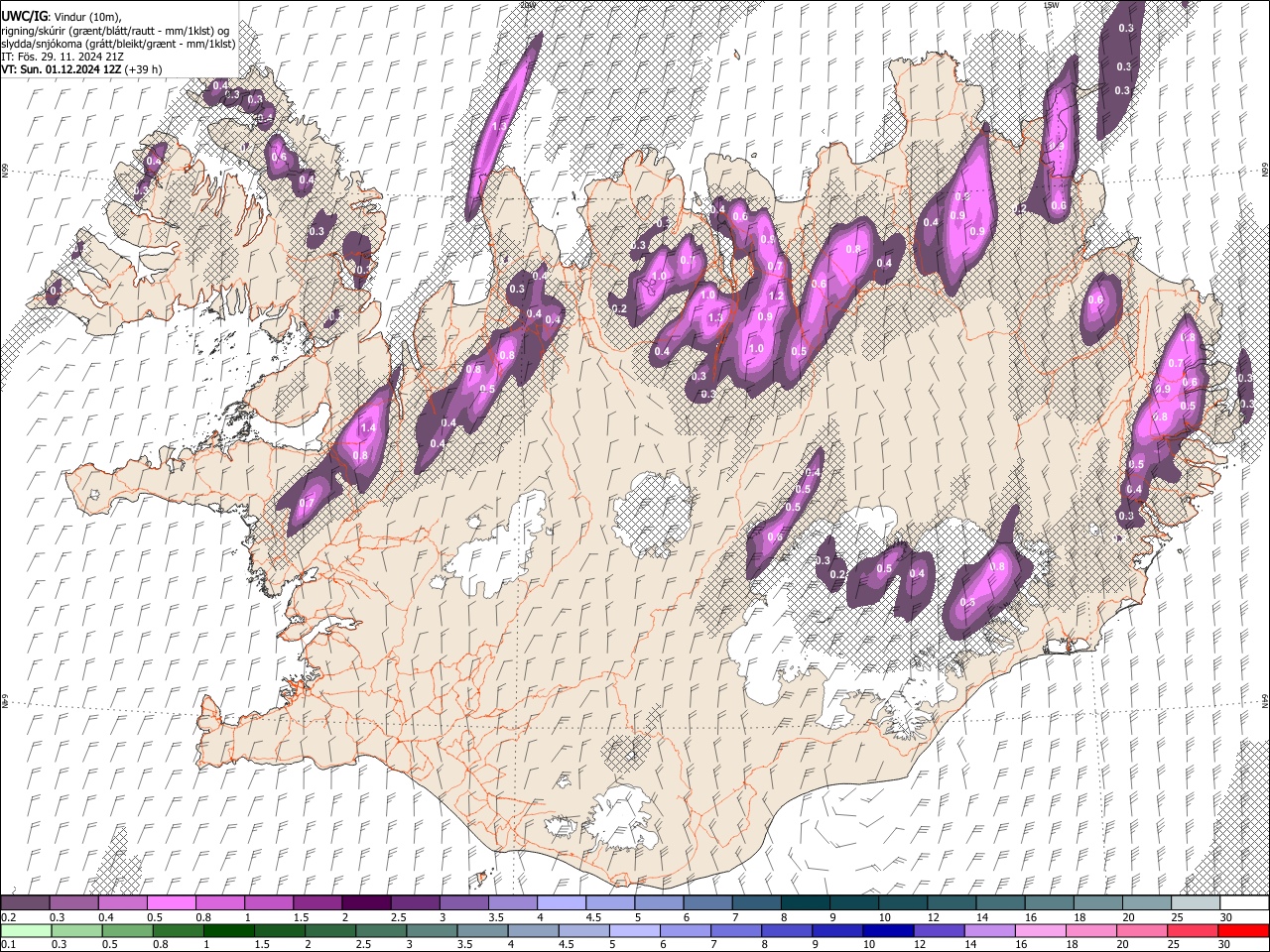Image resolution: width=1270 pixels, height=952 pixels.
Task: Pick the dark grey-purple swatch above 0.2
Action: [25, 903]
